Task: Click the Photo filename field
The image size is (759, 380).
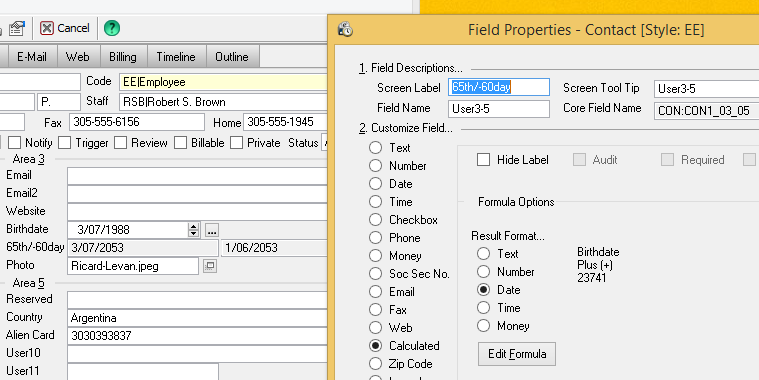Action: pos(133,266)
